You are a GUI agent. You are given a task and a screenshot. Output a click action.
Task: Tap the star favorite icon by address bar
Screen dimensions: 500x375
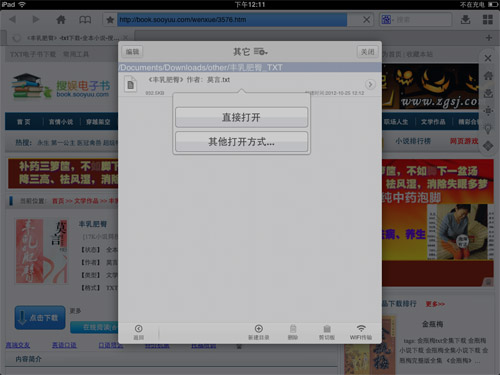110,20
